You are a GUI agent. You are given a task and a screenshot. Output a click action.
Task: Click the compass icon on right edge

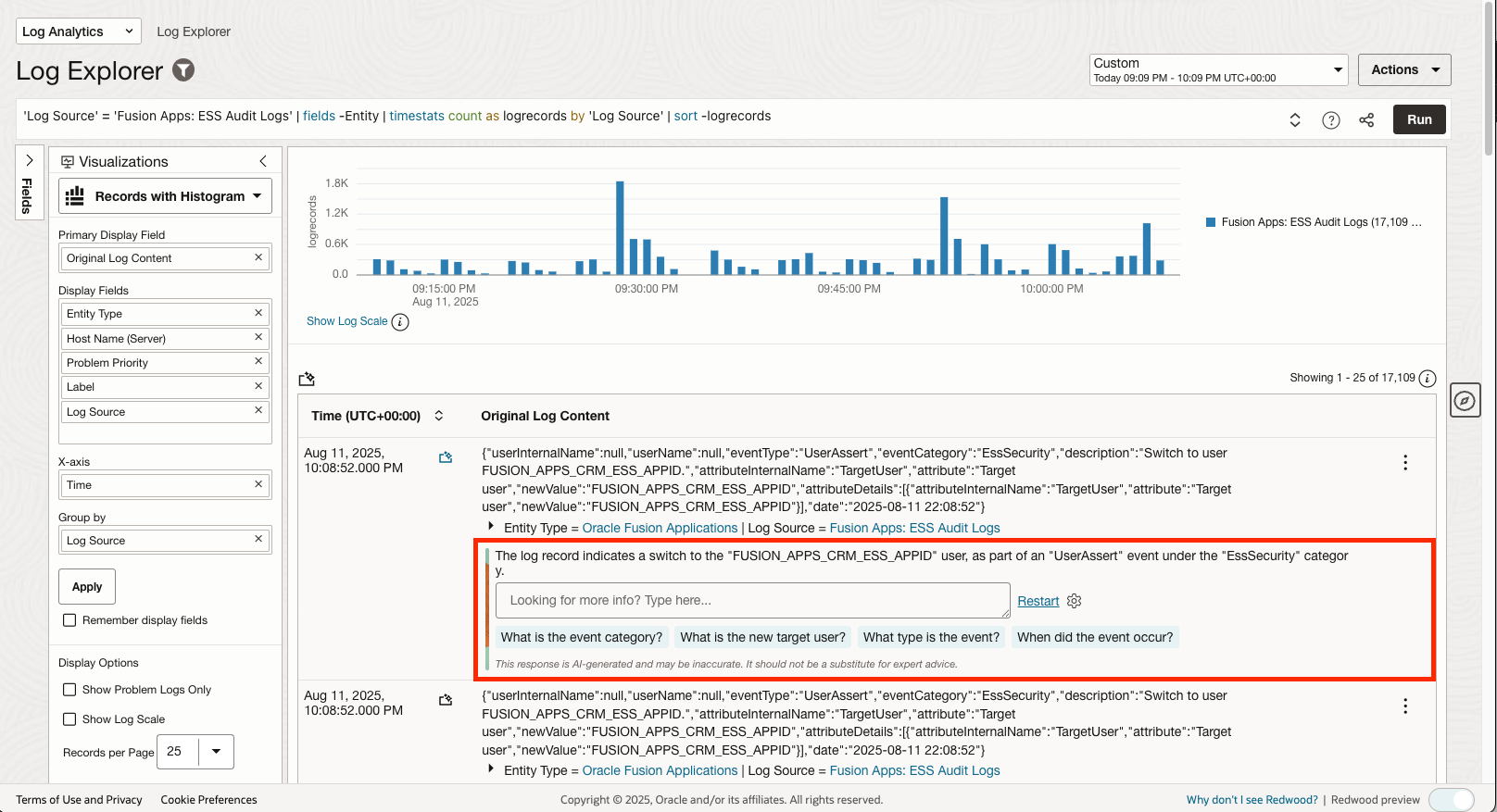[1465, 400]
